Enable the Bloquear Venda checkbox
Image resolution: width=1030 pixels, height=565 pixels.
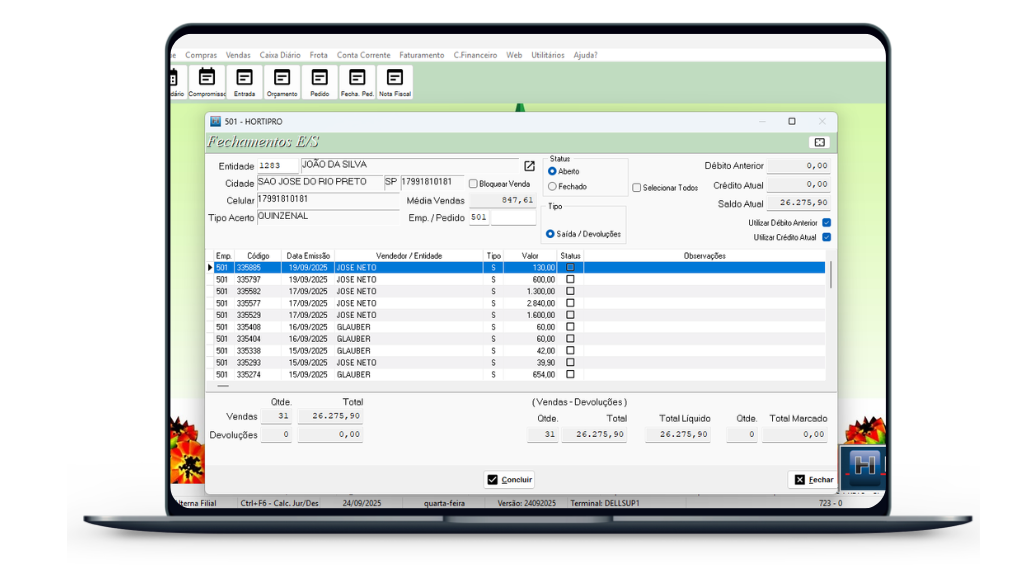[474, 184]
